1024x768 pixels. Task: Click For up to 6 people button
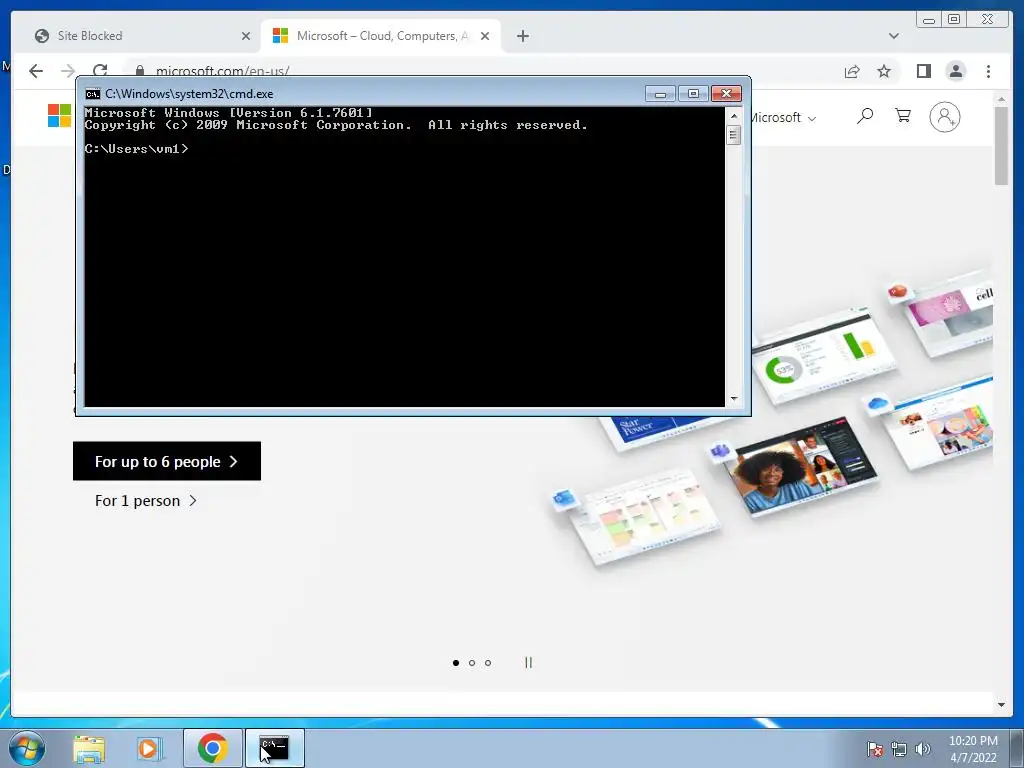[167, 461]
